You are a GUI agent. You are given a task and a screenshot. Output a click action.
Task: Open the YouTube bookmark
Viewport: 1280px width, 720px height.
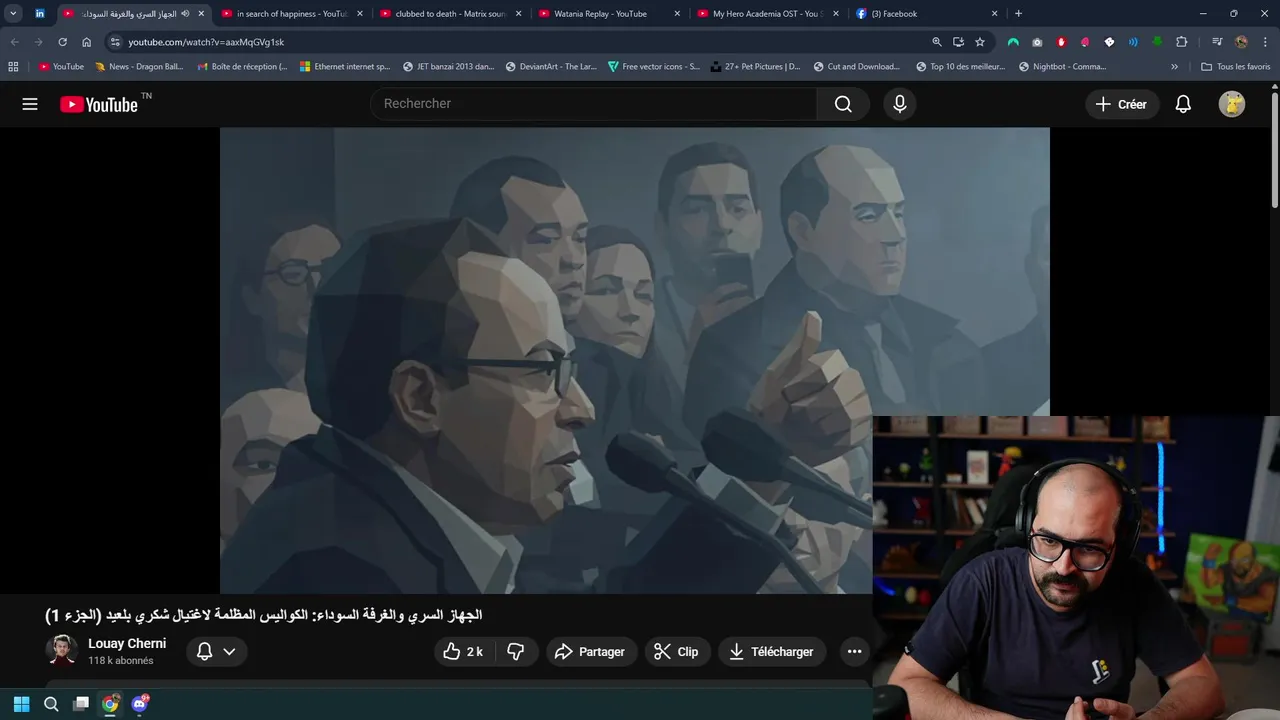click(x=62, y=67)
